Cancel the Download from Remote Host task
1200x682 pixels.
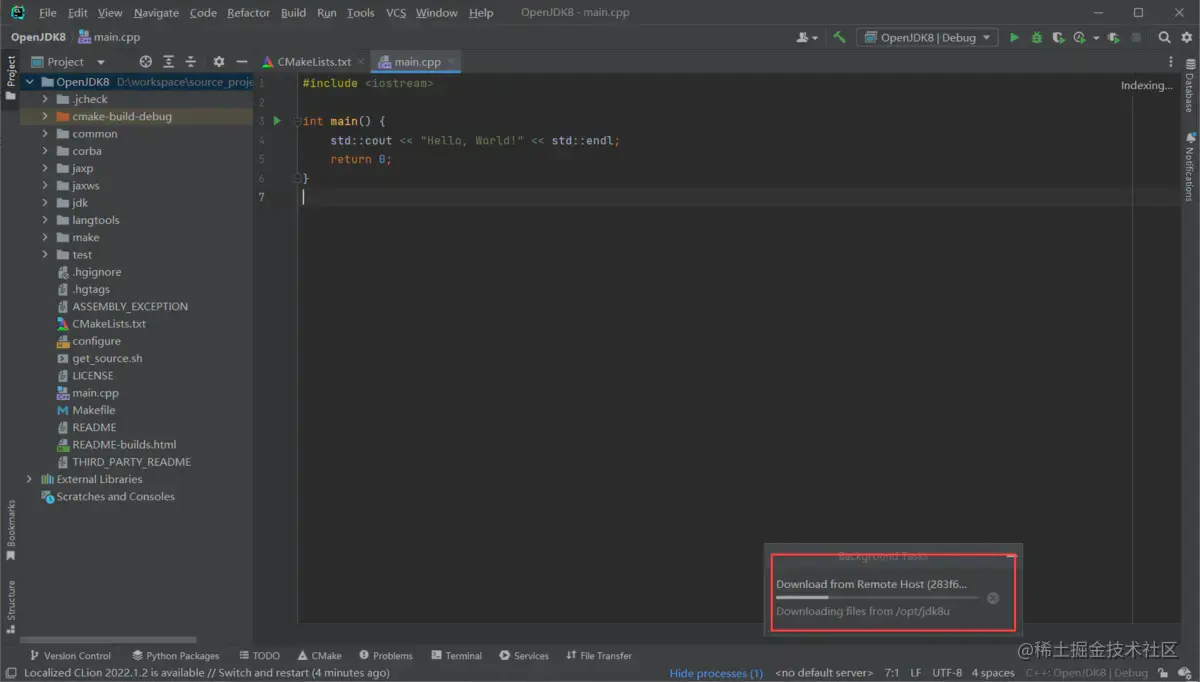993,598
